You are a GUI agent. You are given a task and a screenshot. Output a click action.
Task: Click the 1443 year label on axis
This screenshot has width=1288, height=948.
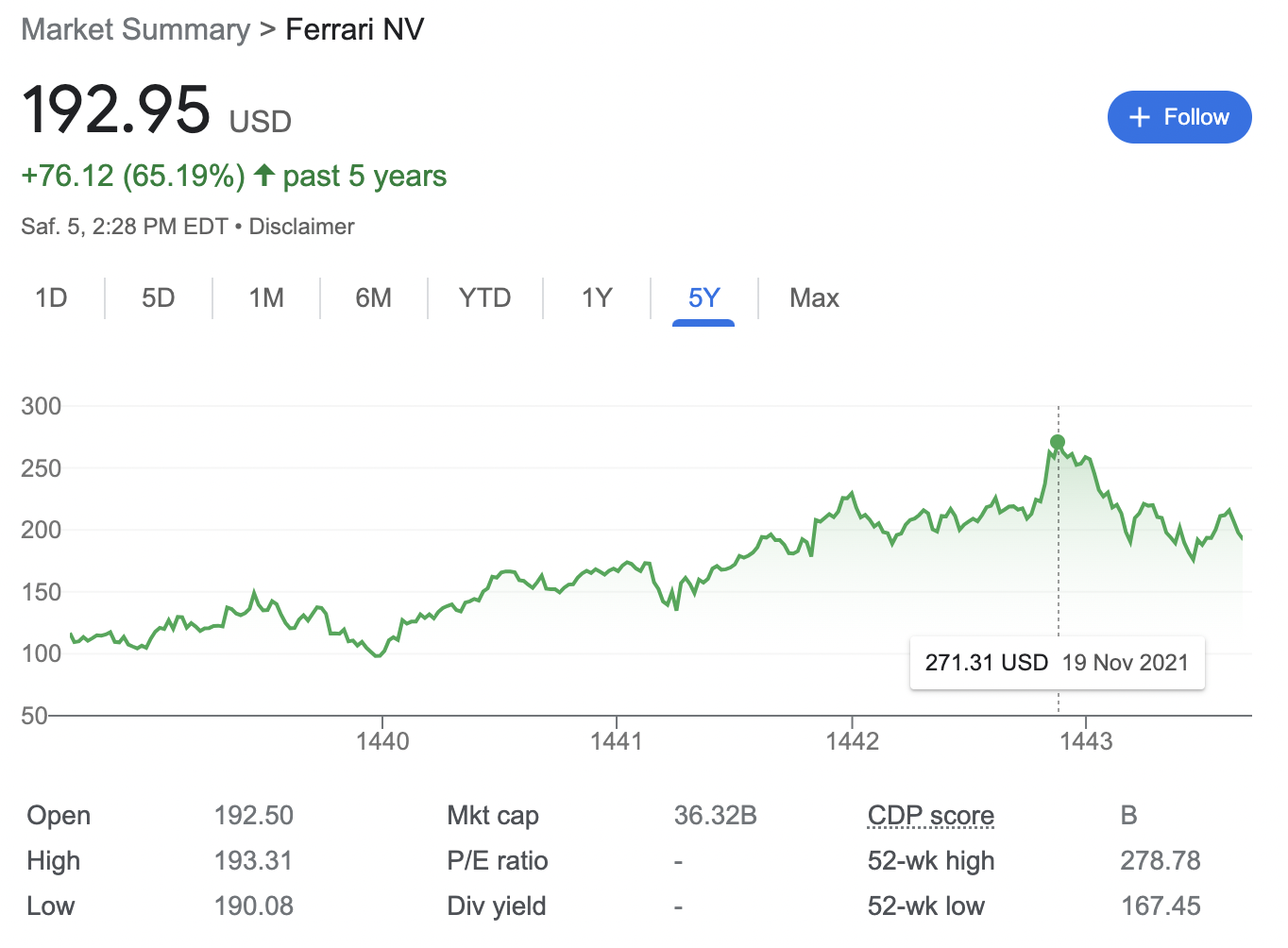pos(1086,741)
